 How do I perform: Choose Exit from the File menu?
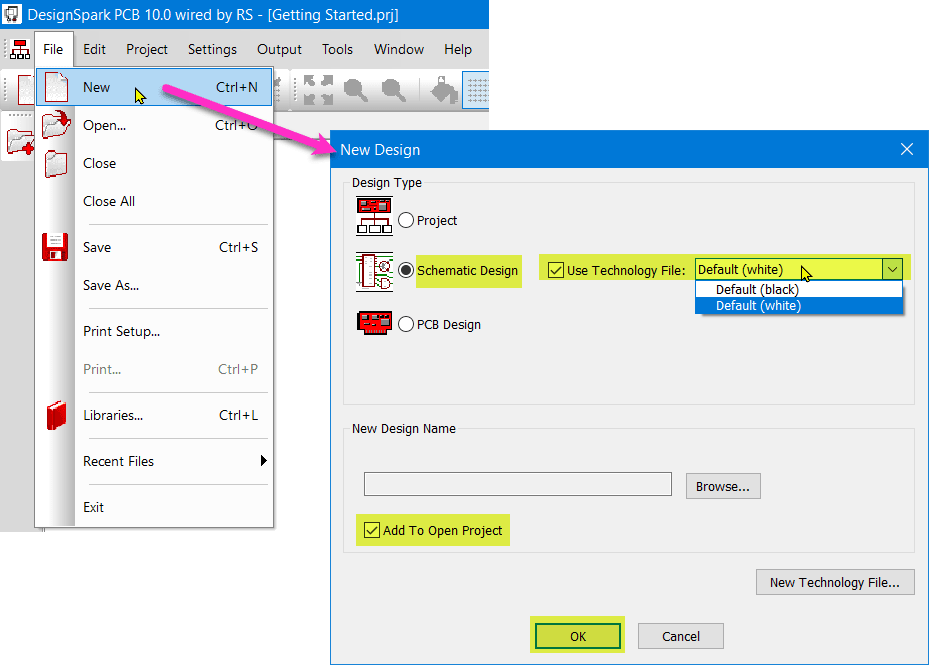point(154,507)
